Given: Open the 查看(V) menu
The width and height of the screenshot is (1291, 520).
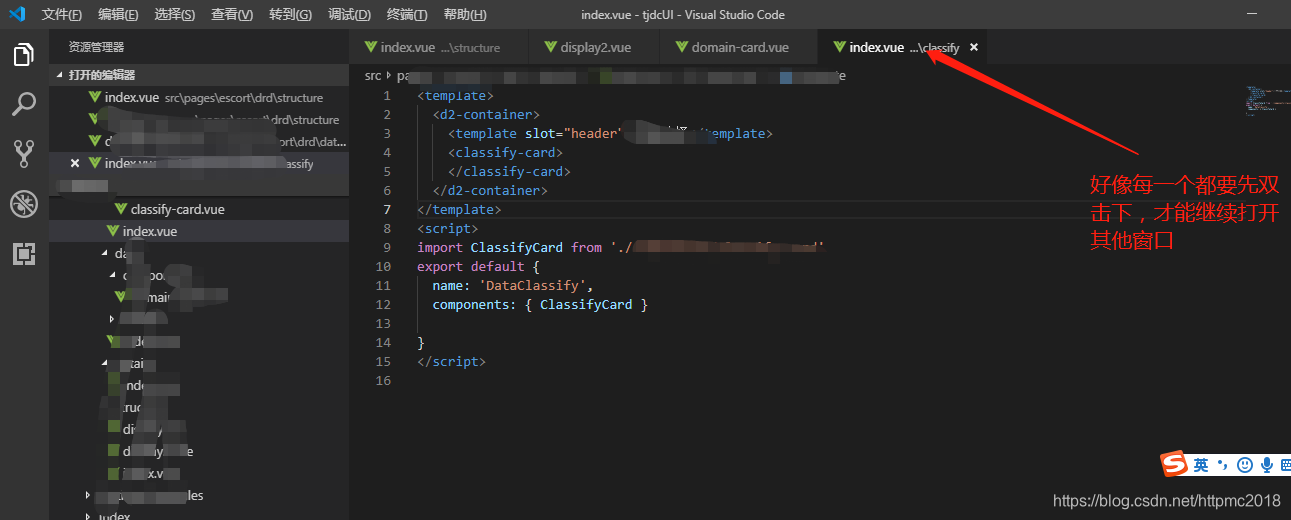Looking at the screenshot, I should [233, 15].
